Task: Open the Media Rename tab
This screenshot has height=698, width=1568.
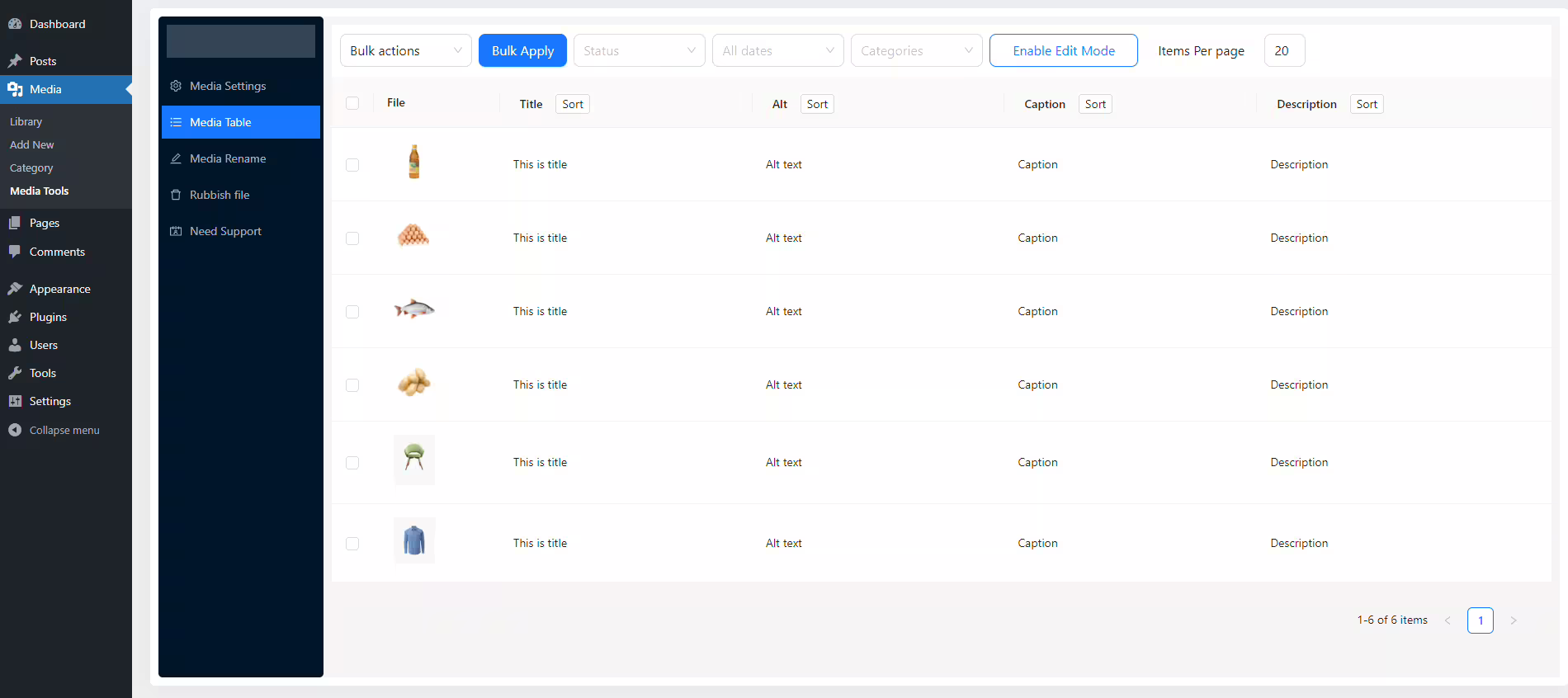Action: (241, 158)
